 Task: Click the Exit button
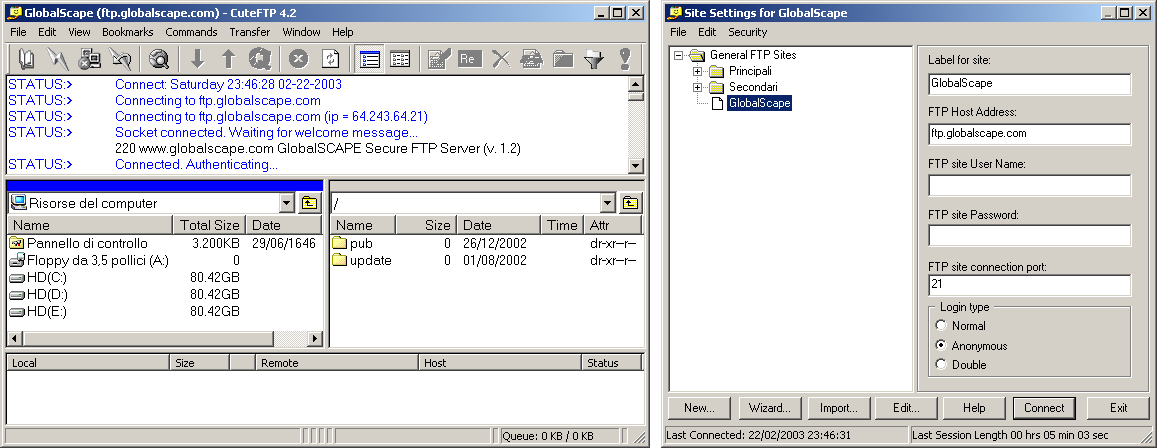(x=1119, y=407)
